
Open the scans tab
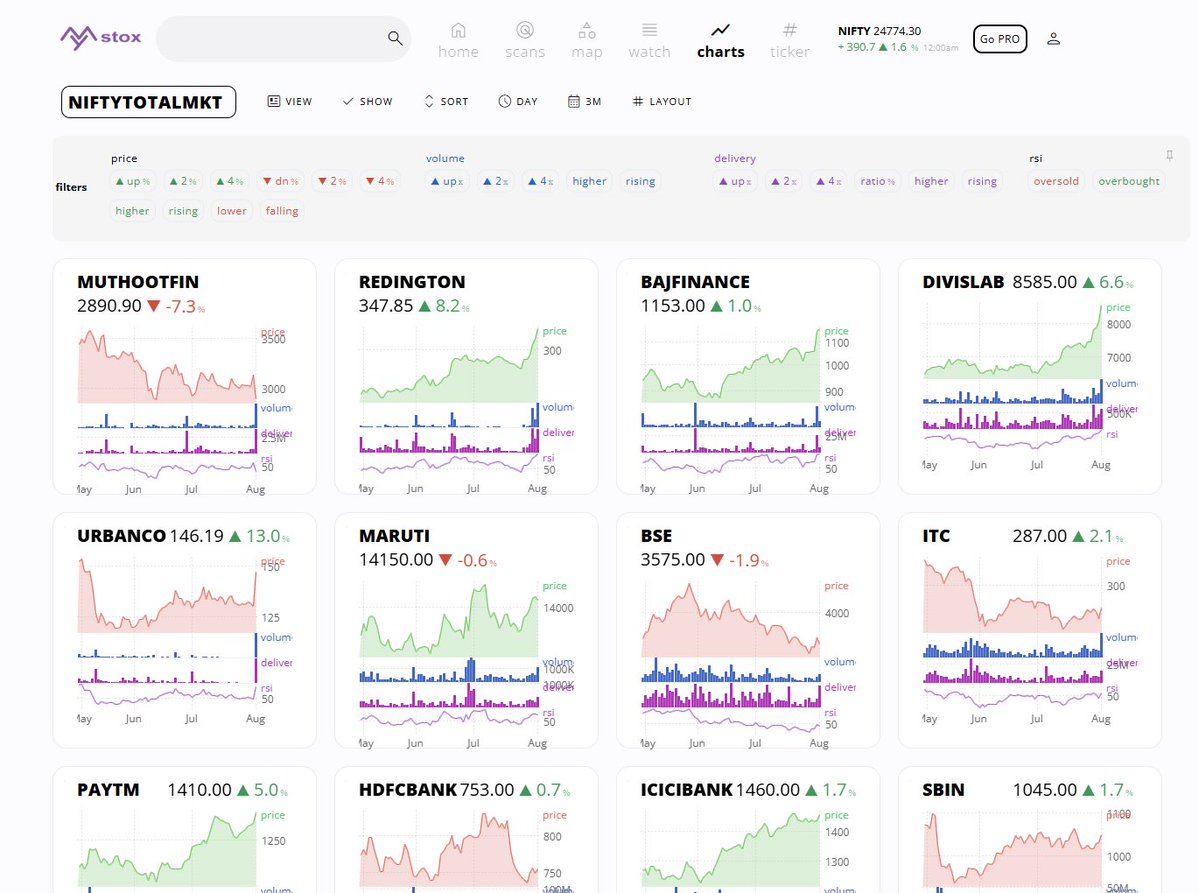point(525,41)
